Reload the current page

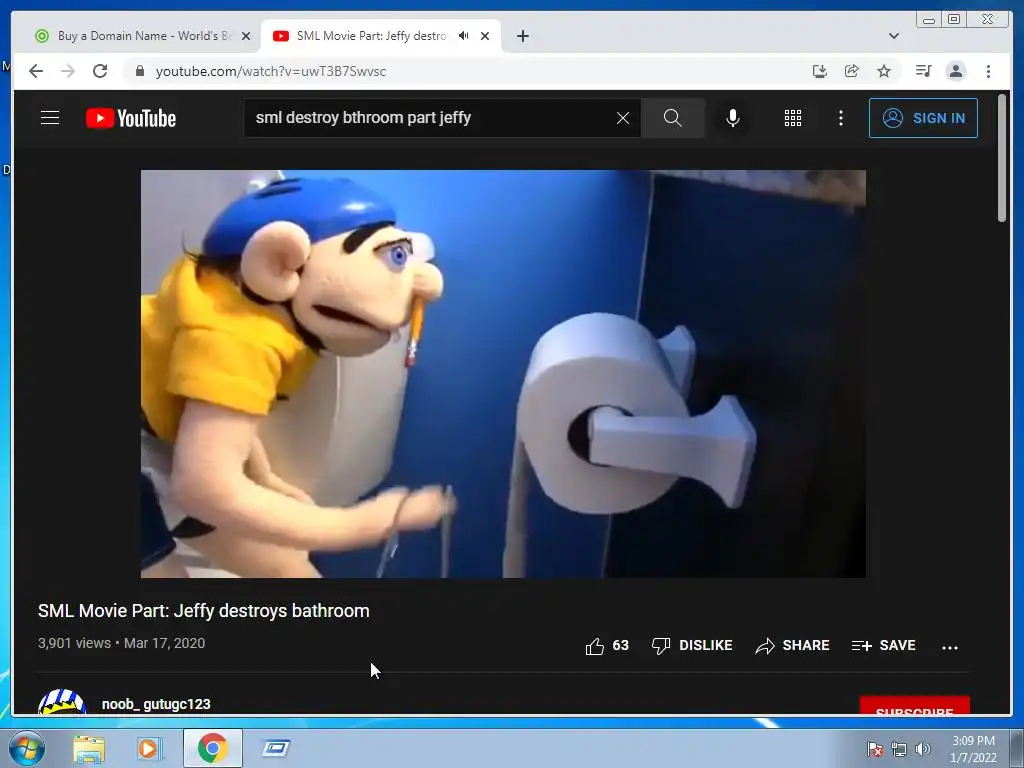(100, 71)
